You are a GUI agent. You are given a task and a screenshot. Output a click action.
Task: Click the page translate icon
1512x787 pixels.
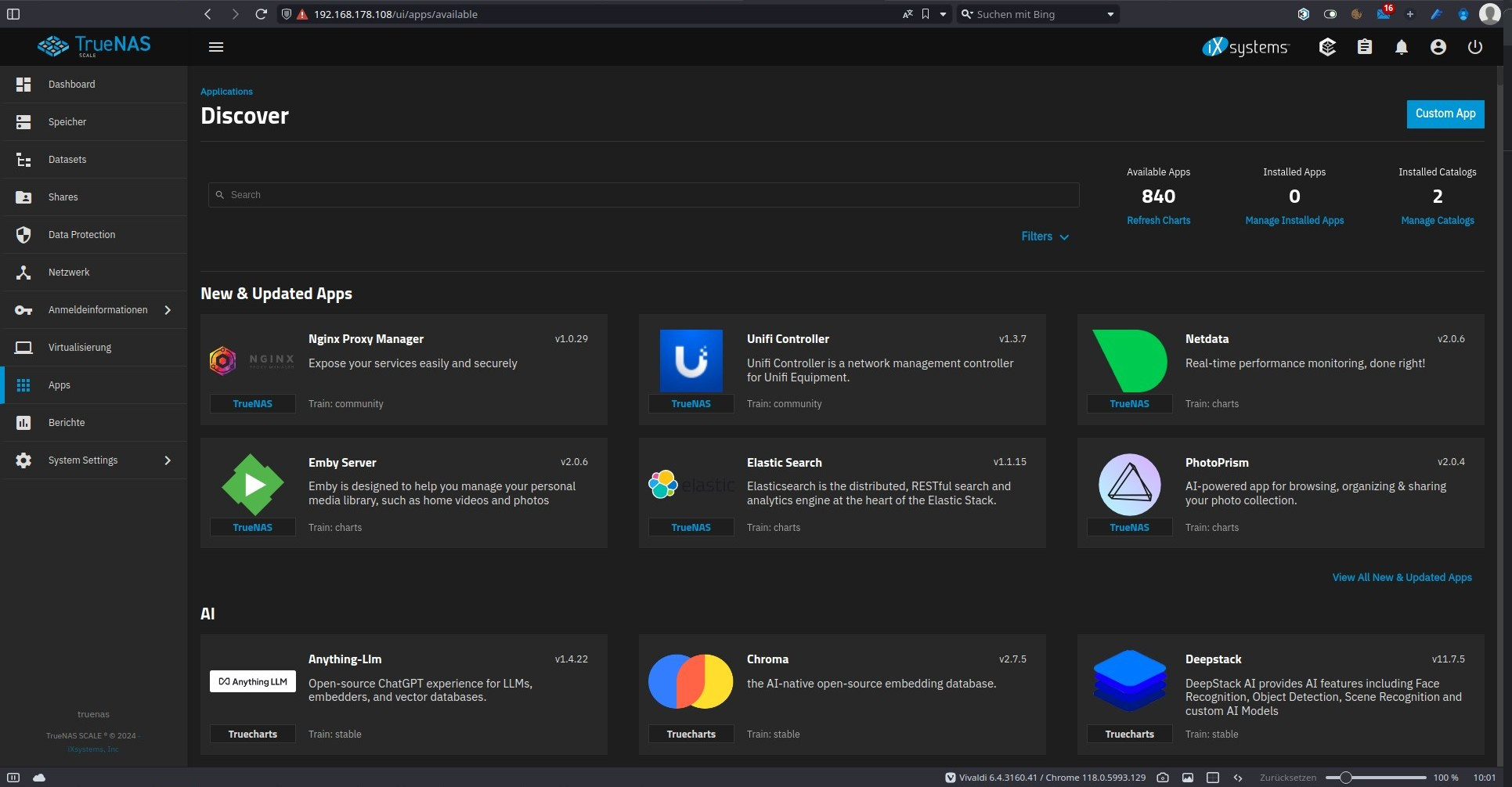[908, 14]
